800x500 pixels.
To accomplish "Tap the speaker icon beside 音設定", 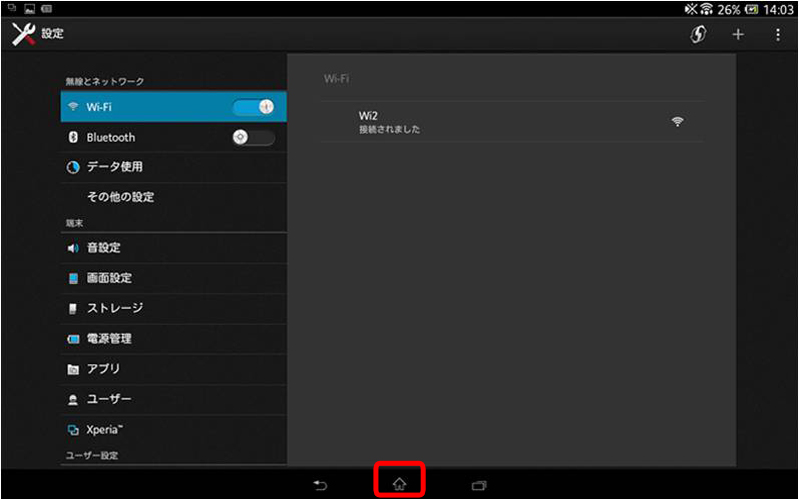I will click(x=73, y=248).
